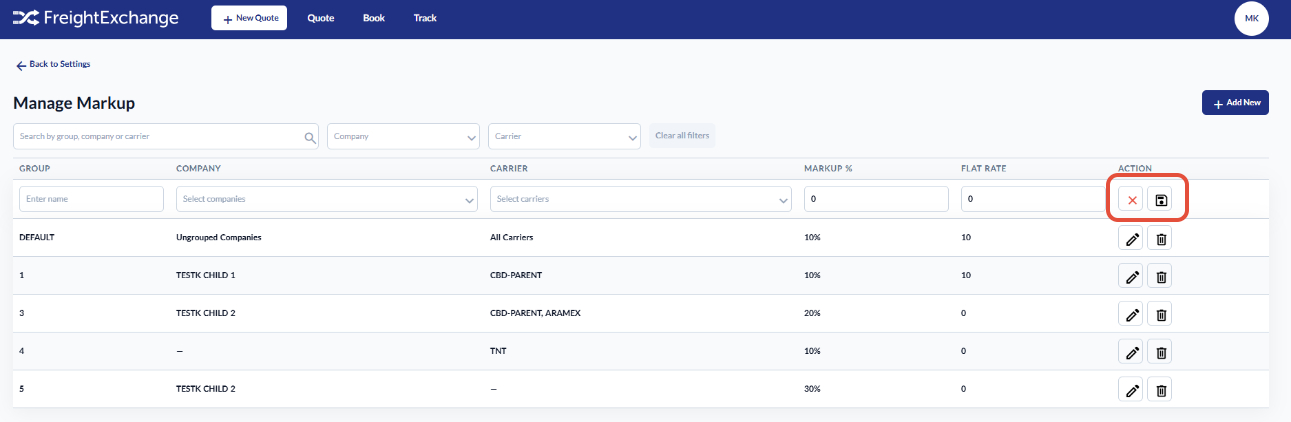This screenshot has height=422, width=1291.
Task: Cancel the new markup row with red X
Action: click(x=1132, y=200)
